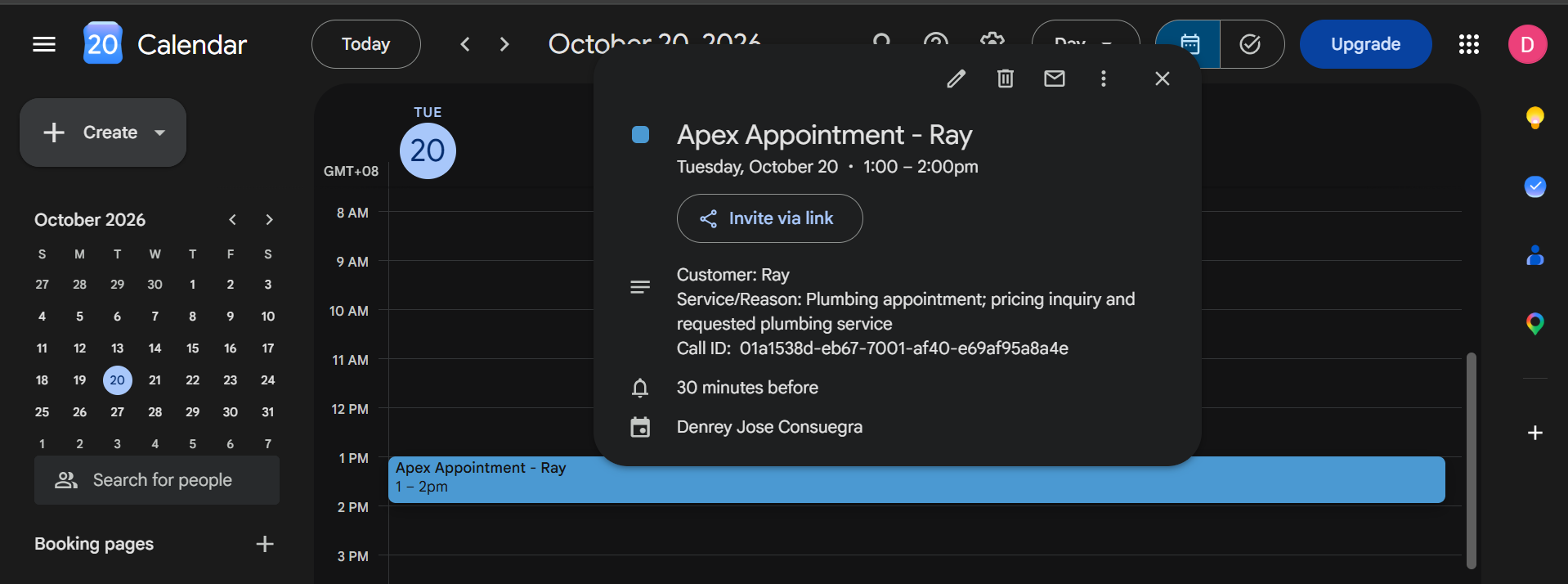This screenshot has height=584, width=1568.
Task: Click the Today button
Action: pos(366,44)
